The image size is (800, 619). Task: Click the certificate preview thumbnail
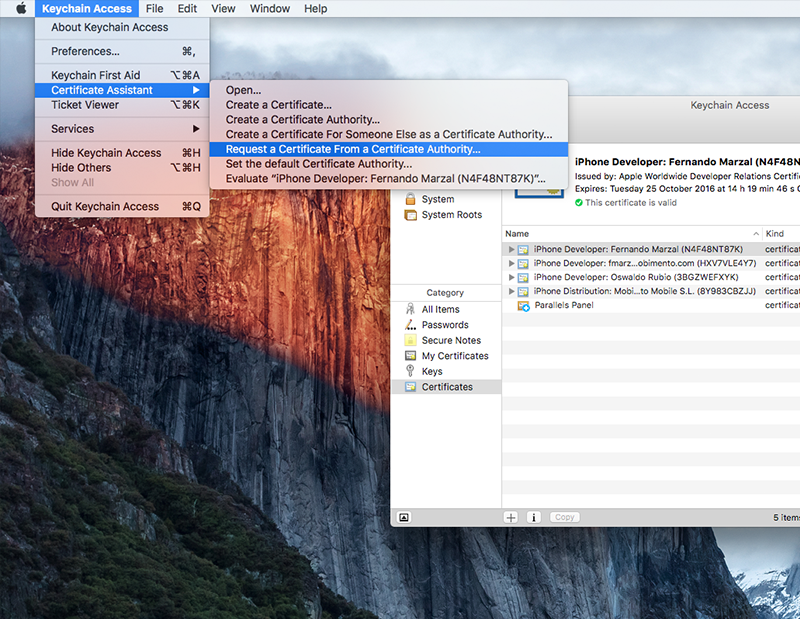(539, 192)
